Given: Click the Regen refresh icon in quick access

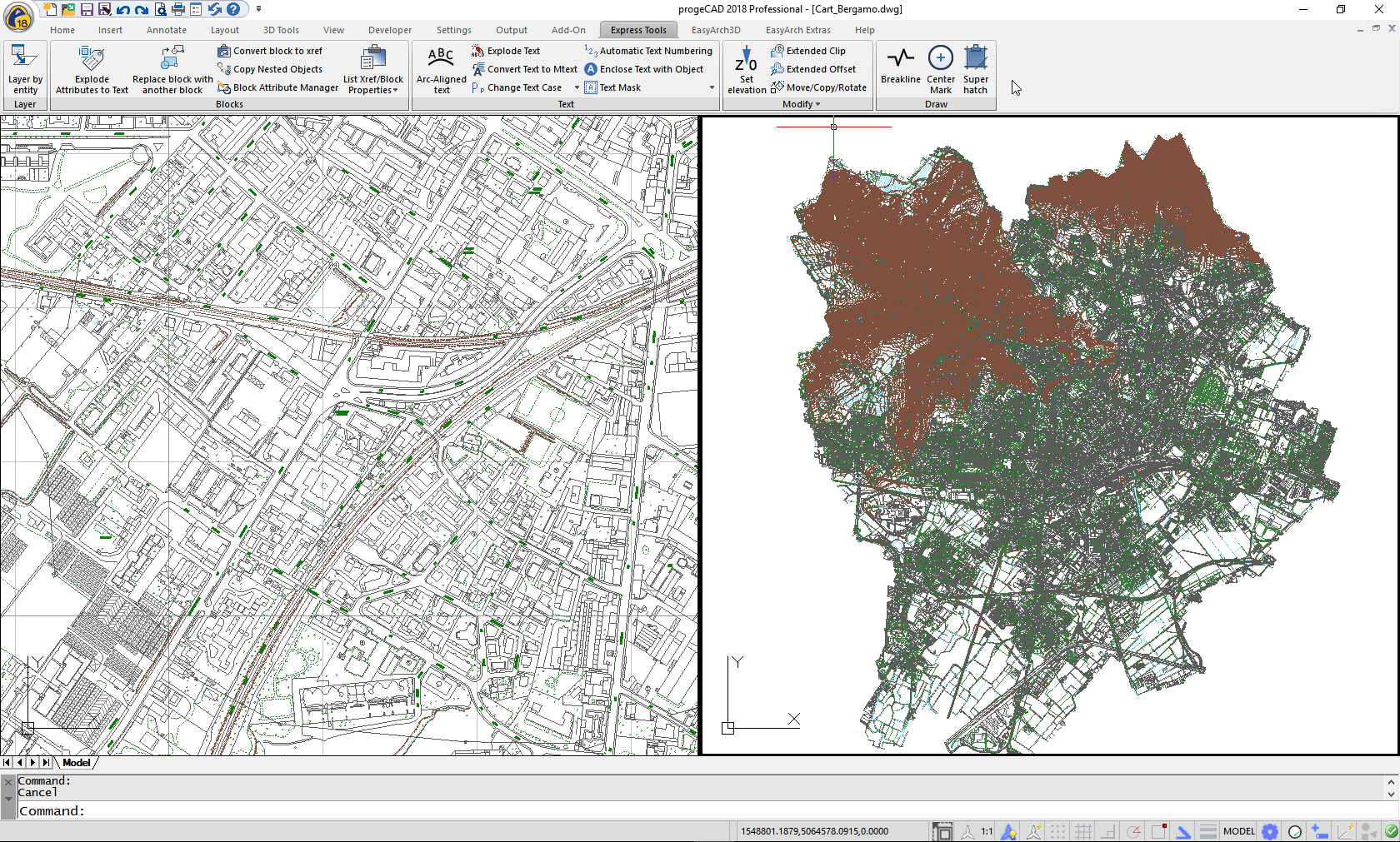Looking at the screenshot, I should [x=215, y=9].
